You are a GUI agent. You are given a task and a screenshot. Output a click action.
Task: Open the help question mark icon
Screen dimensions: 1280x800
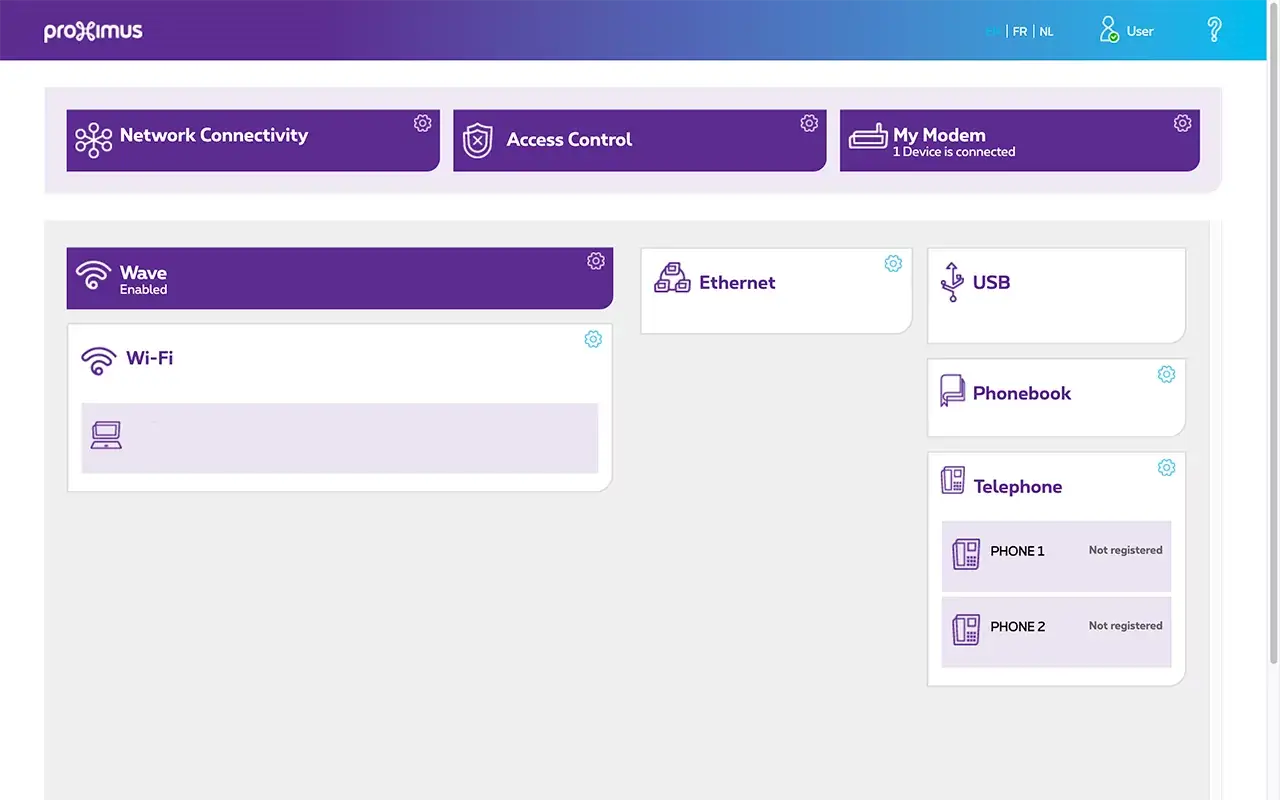1214,30
